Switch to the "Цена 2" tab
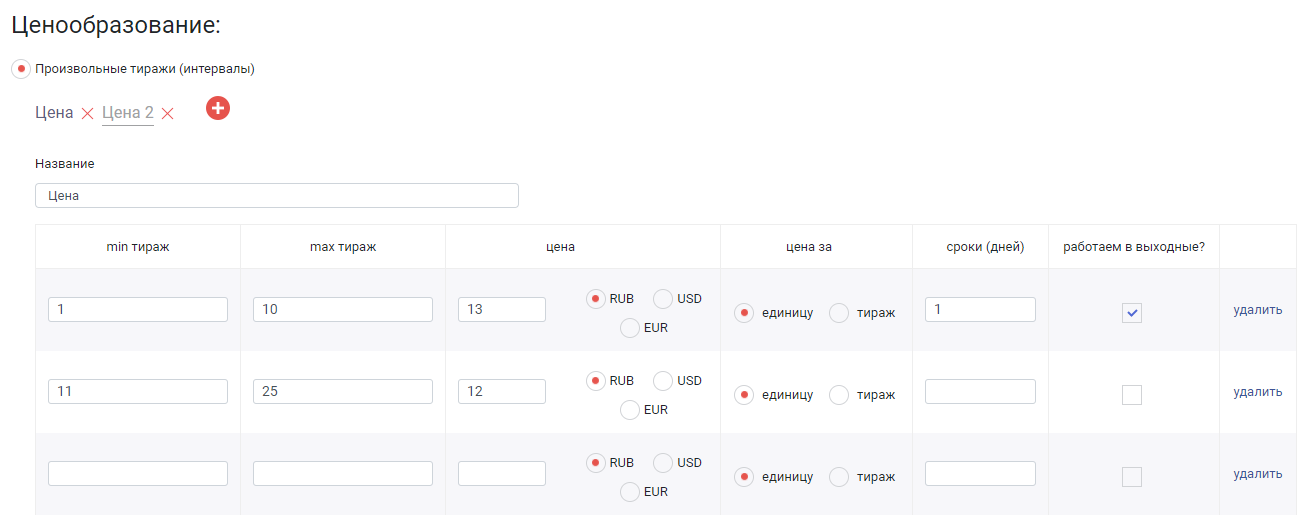 (128, 113)
